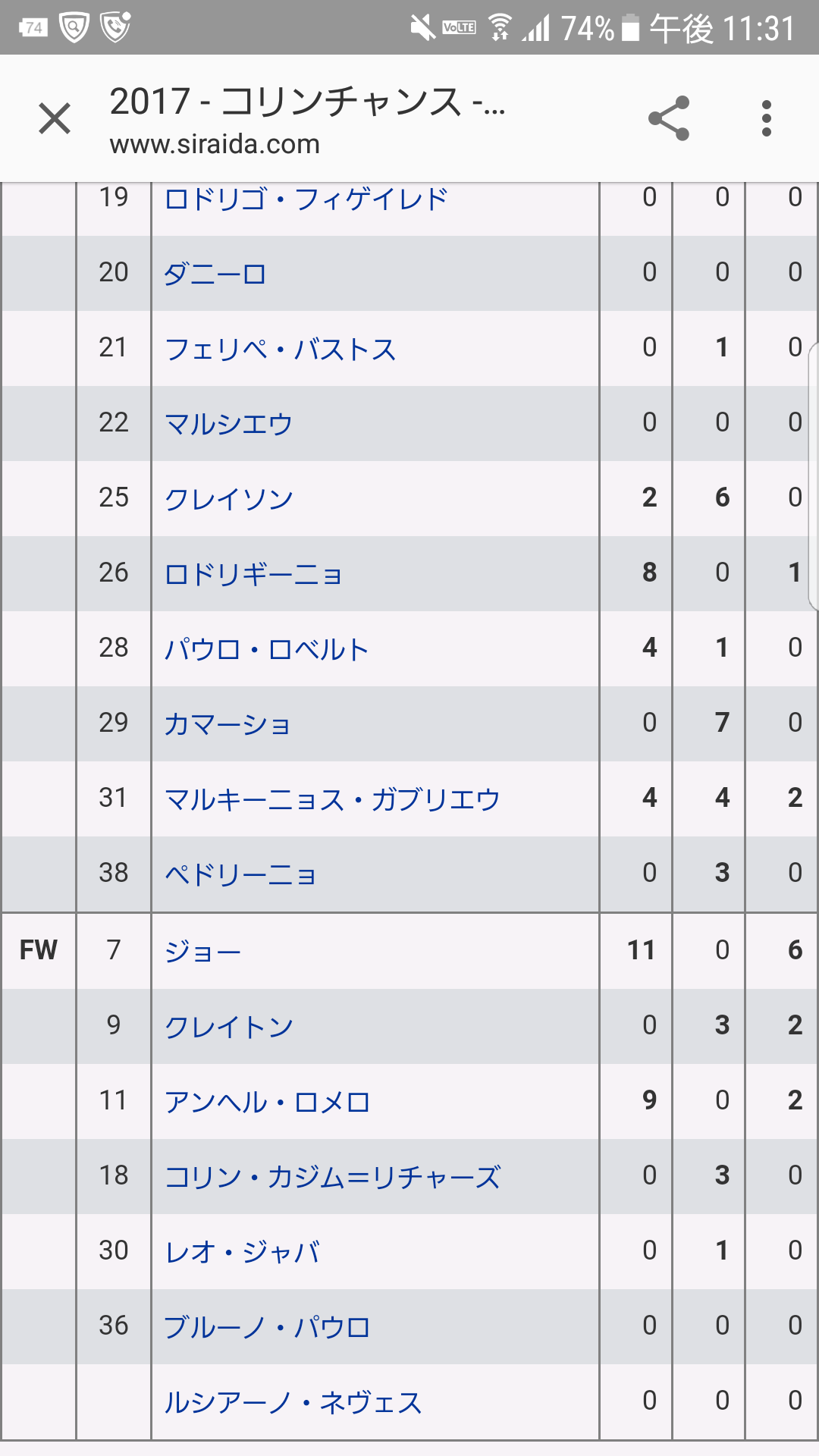819x1456 pixels.
Task: Open player link マルキーニョス・ガブリエウ
Action: pos(332,800)
